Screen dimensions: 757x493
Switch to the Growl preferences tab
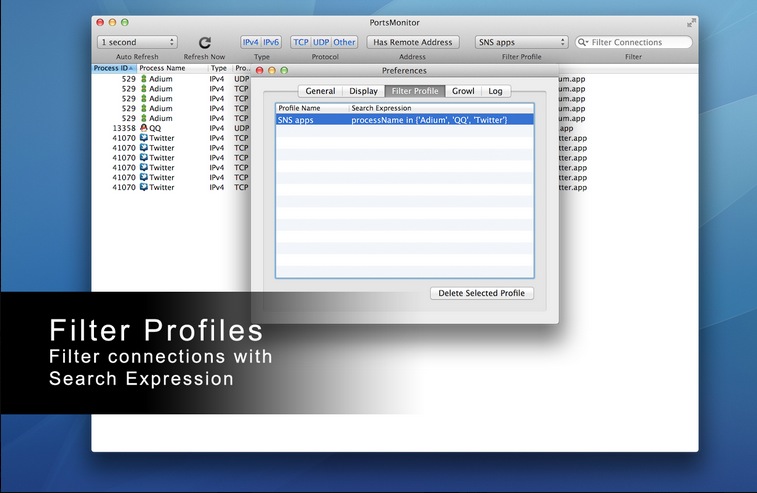[x=463, y=91]
